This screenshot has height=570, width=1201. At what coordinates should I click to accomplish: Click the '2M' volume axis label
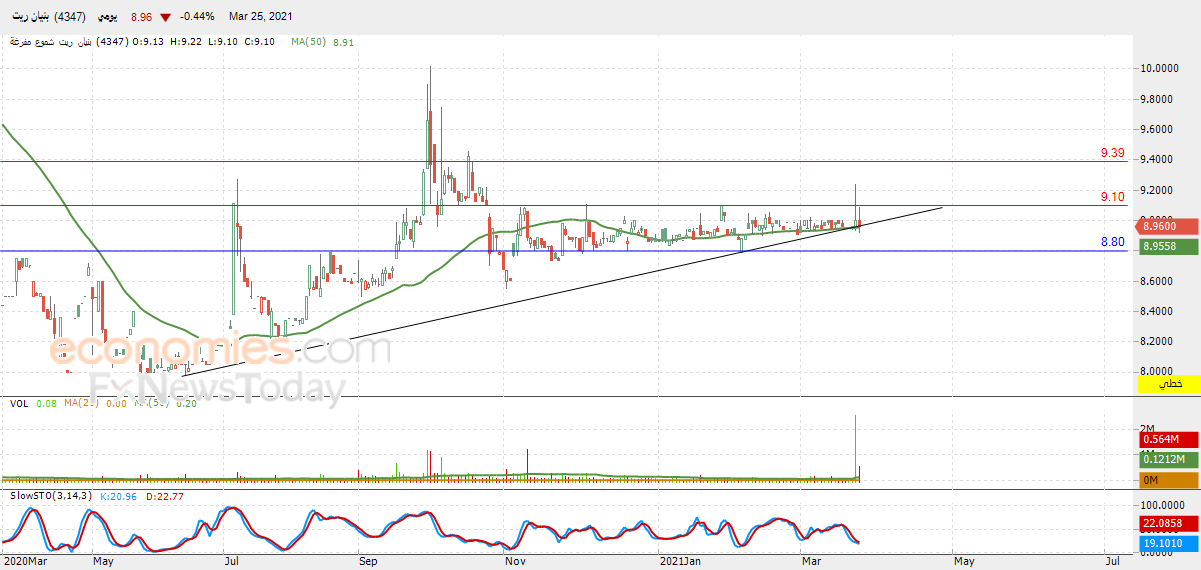point(1149,428)
